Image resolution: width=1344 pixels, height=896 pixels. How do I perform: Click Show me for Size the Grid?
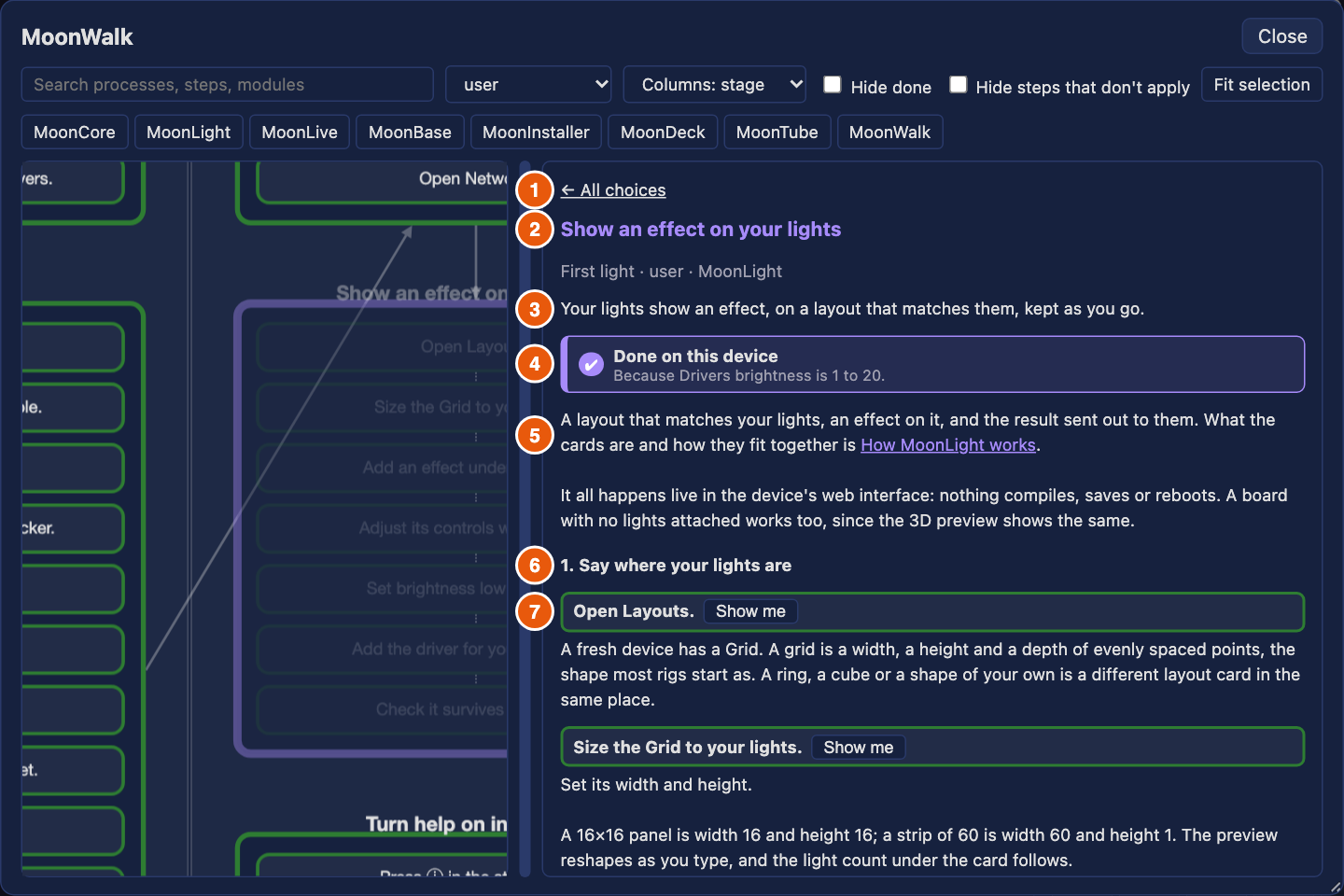858,748
